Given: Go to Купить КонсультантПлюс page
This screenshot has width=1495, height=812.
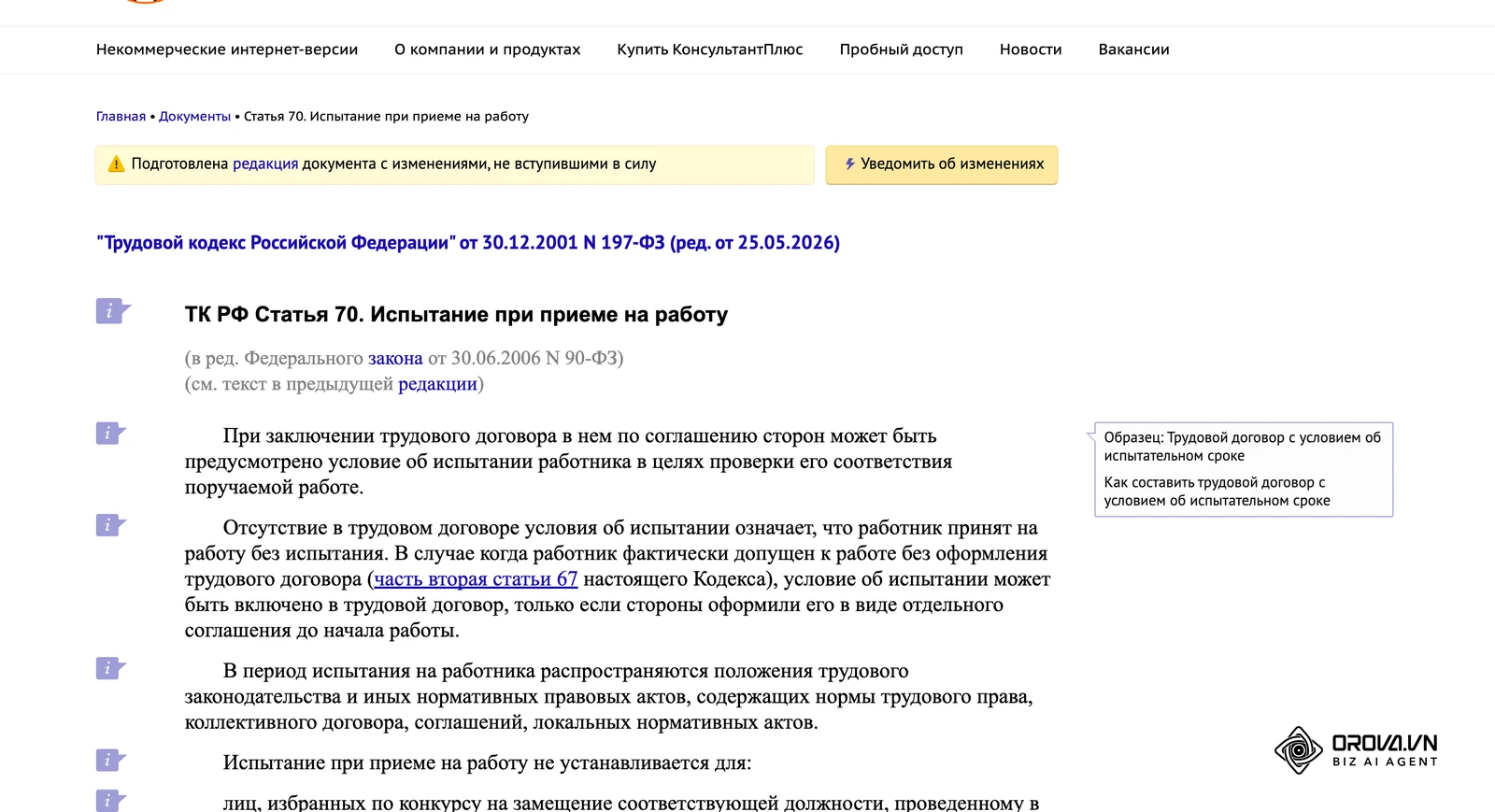Looking at the screenshot, I should [710, 50].
